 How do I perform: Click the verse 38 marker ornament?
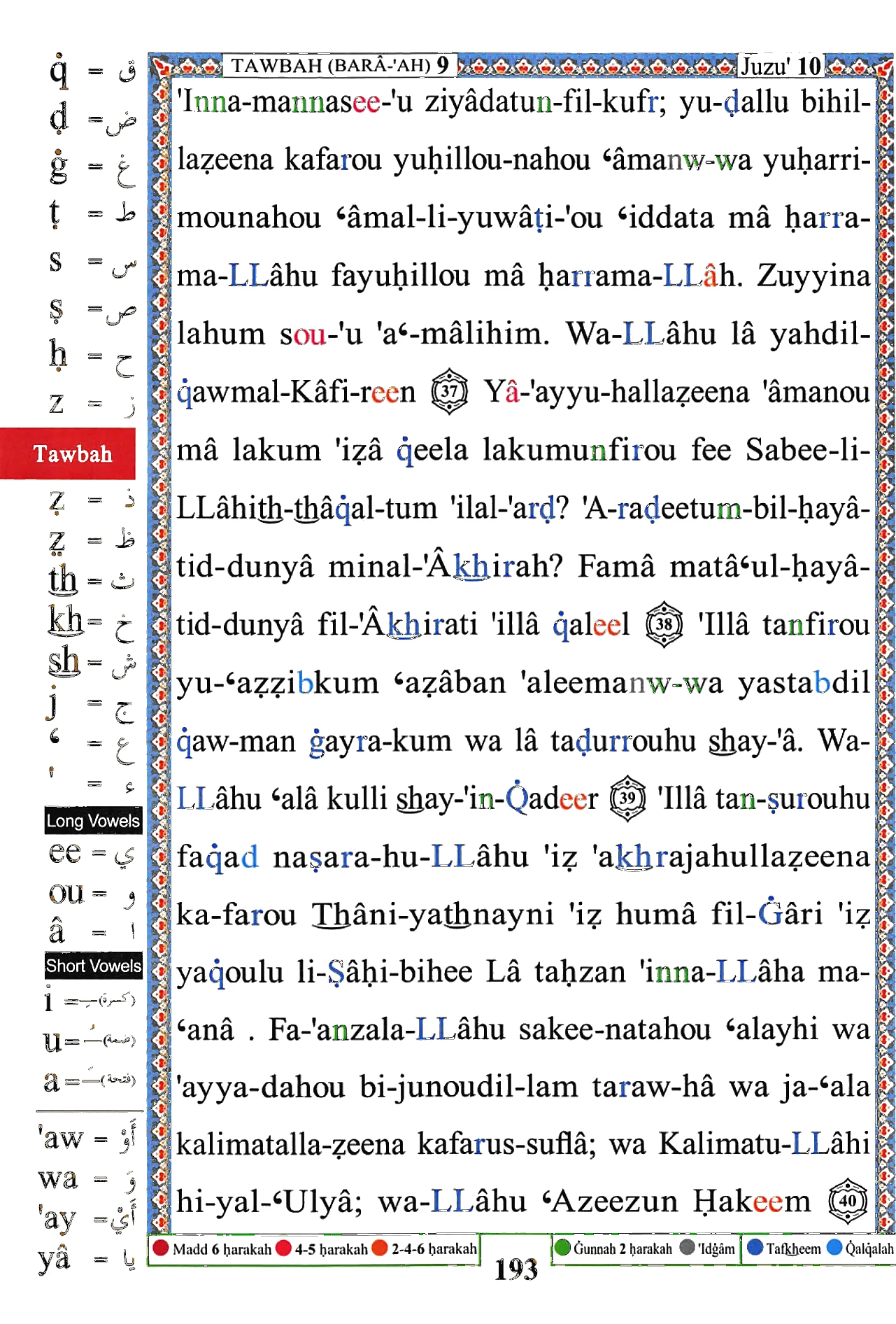pyautogui.click(x=664, y=624)
